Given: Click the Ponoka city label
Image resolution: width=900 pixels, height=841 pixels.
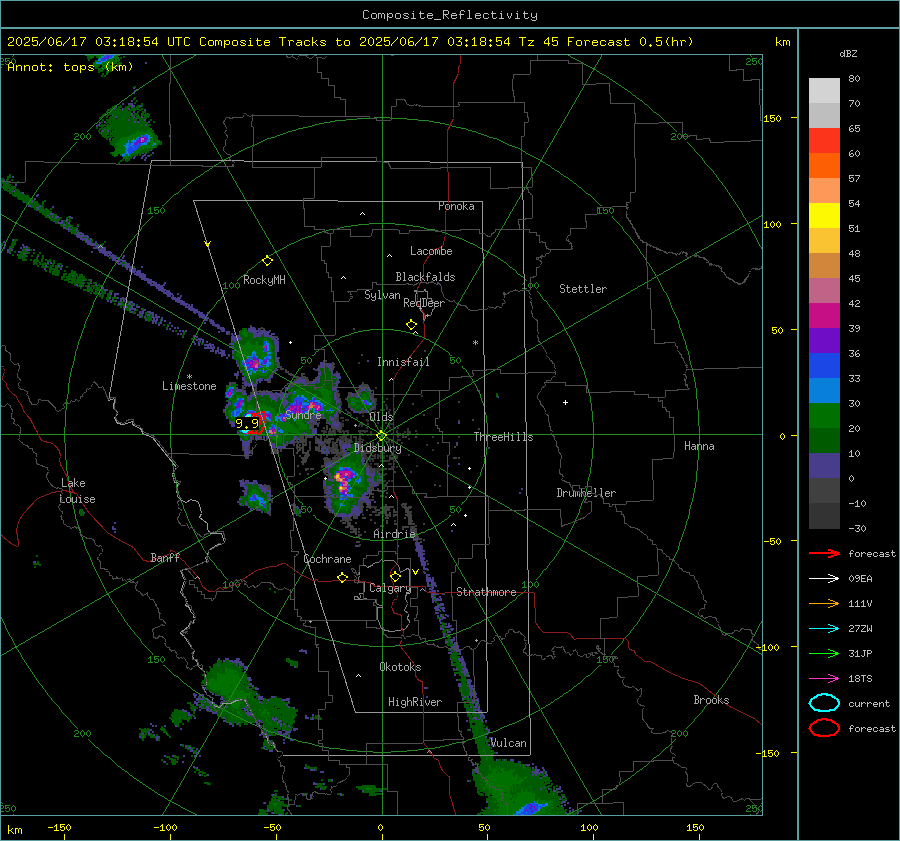Looking at the screenshot, I should [x=456, y=206].
